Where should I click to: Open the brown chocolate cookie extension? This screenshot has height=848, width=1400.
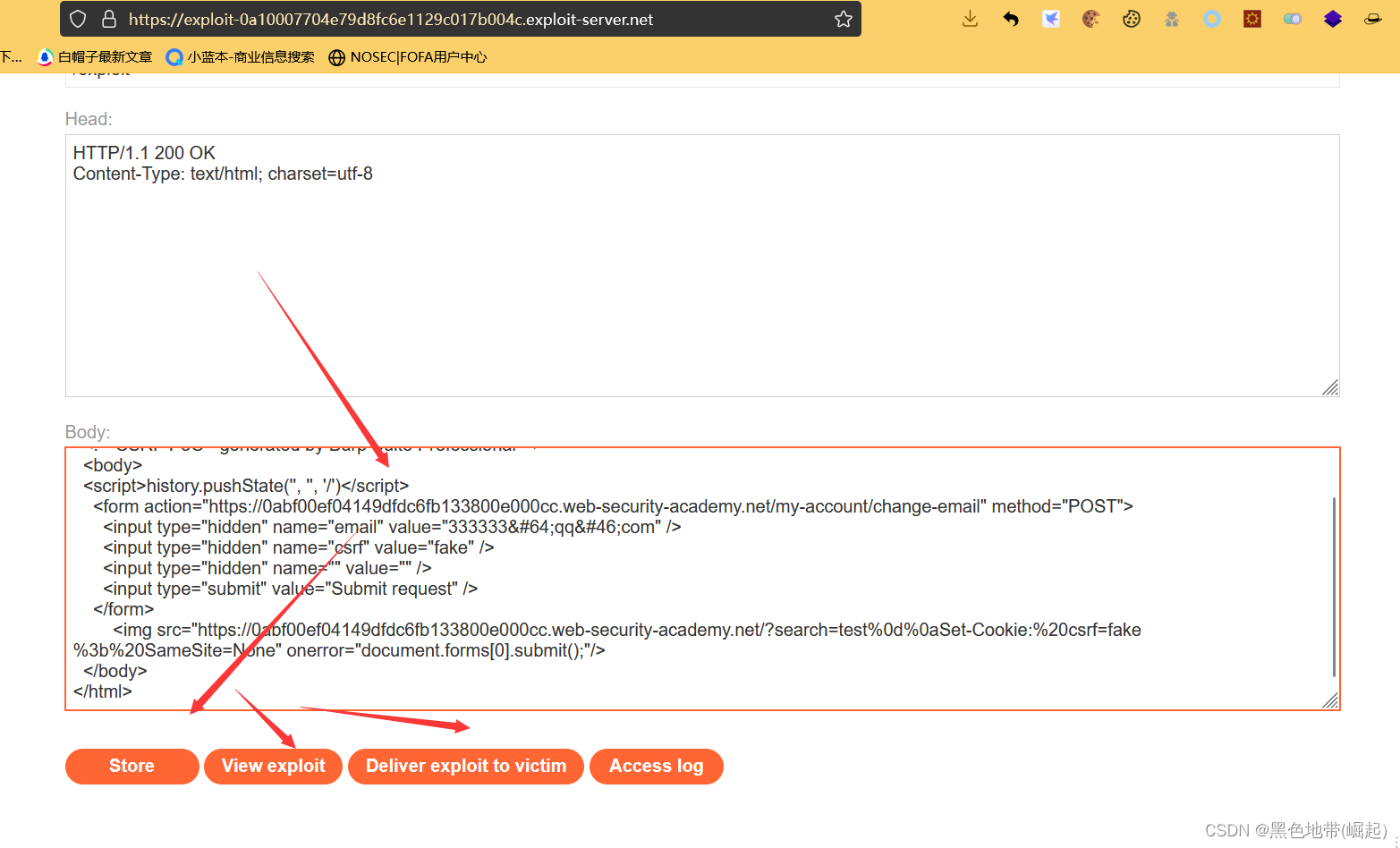click(x=1090, y=19)
